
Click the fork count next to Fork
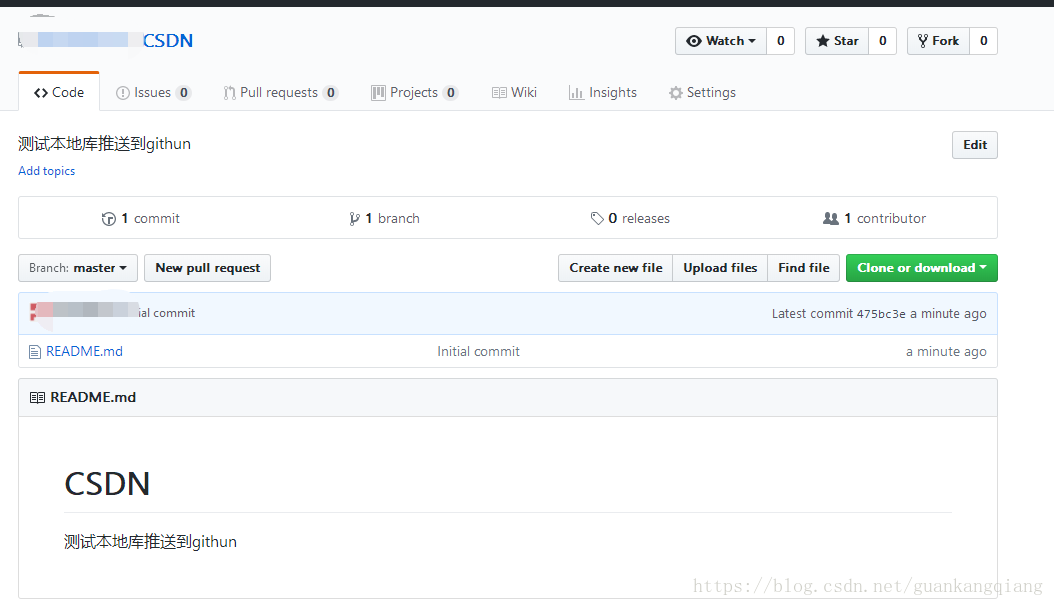[983, 41]
